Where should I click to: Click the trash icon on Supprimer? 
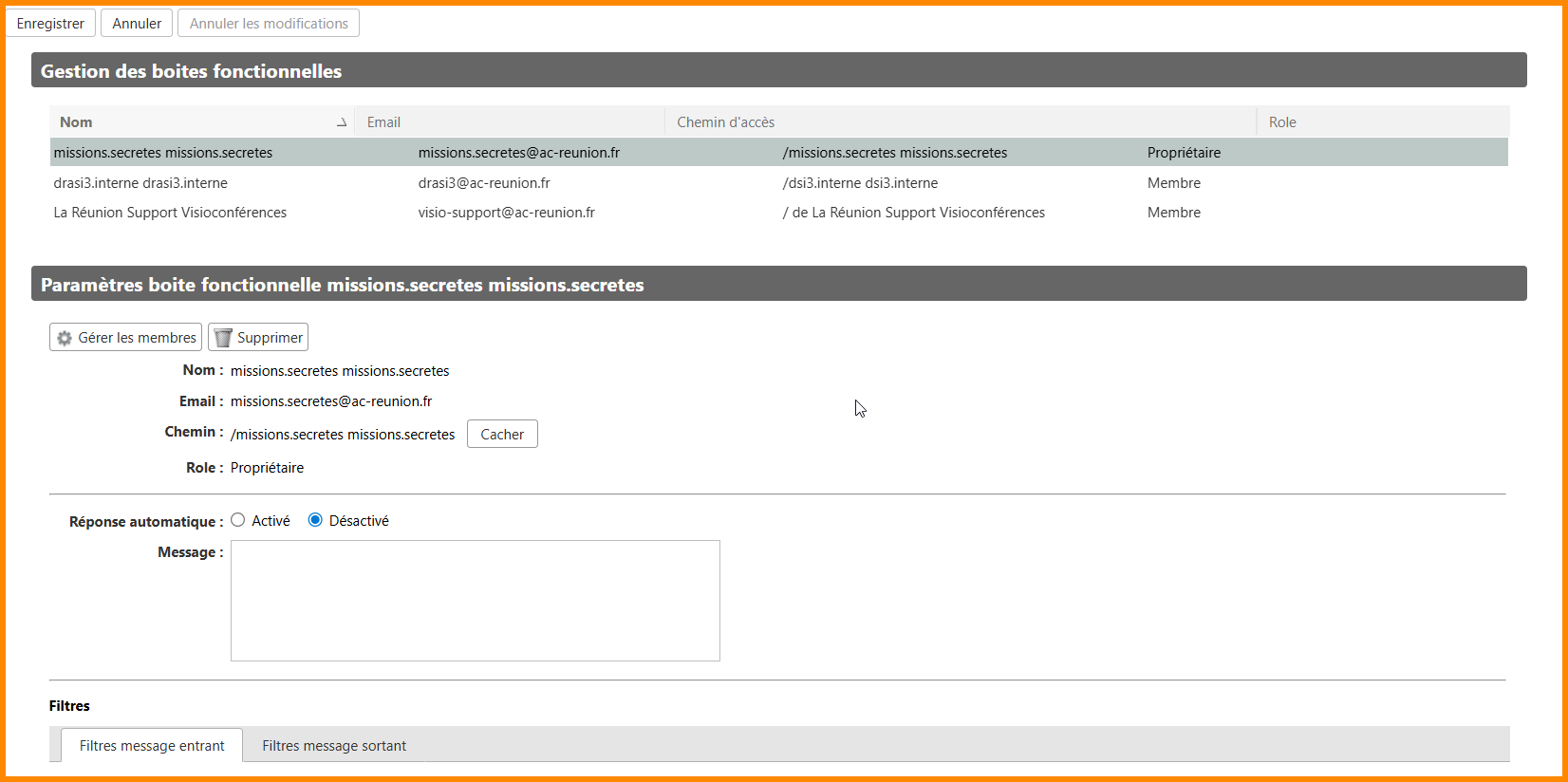point(223,338)
